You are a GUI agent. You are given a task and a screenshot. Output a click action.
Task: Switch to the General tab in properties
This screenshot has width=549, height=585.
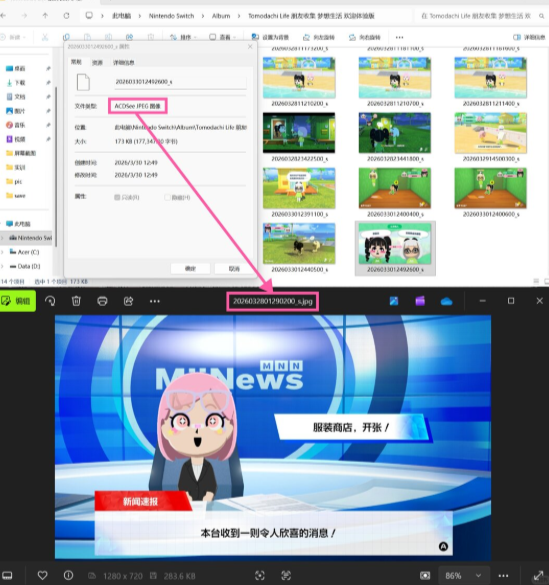click(76, 62)
